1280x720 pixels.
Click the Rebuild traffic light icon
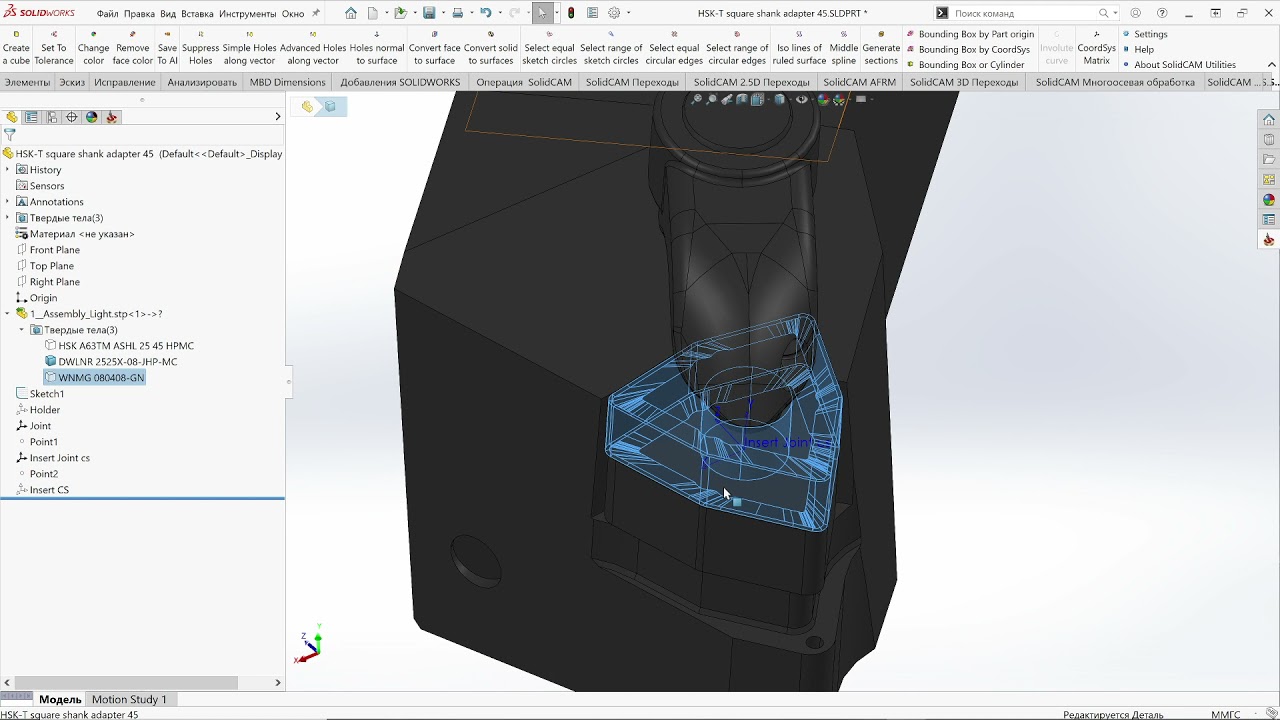click(571, 13)
